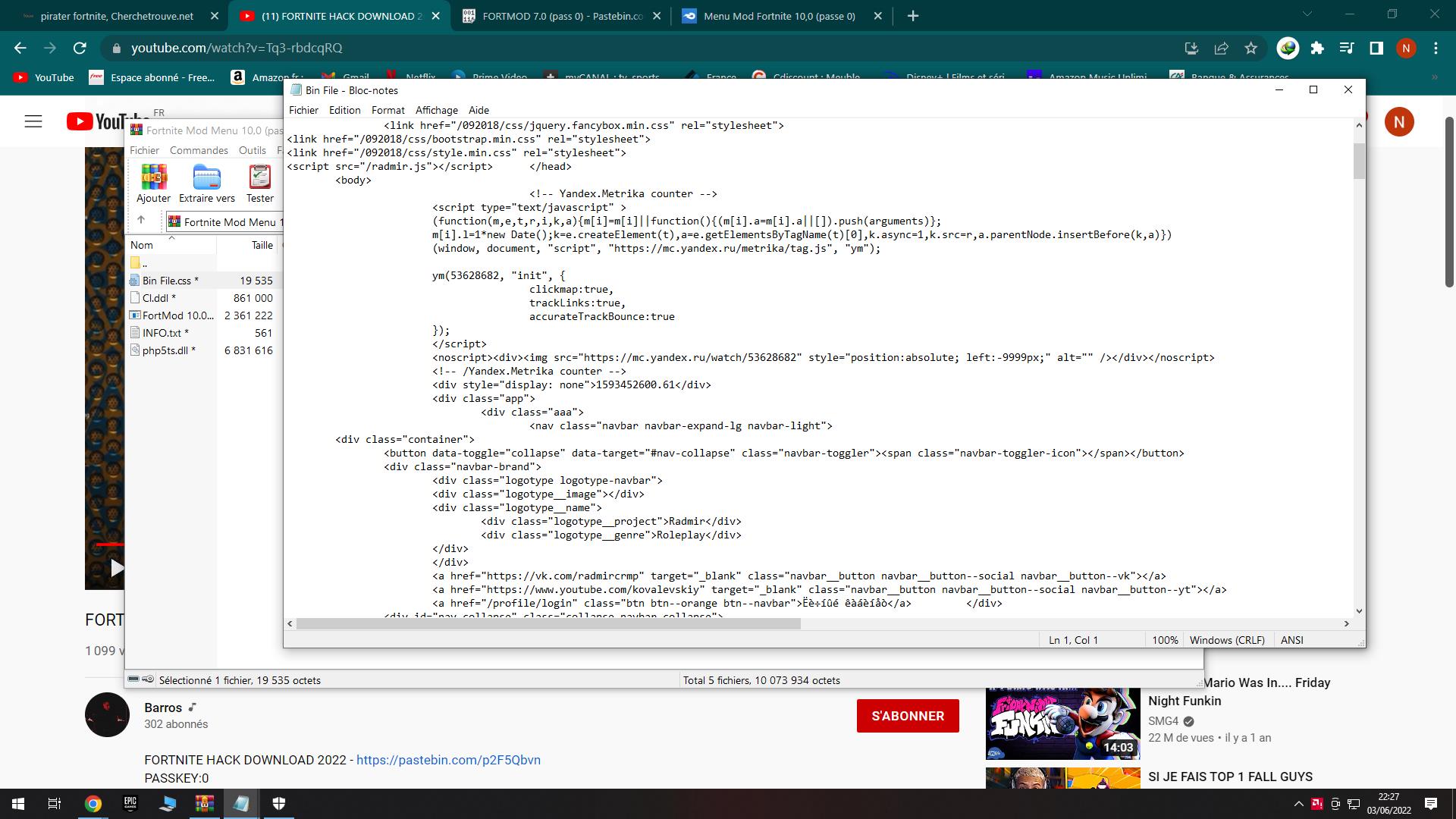This screenshot has height=819, width=1456.
Task: Select Cl.ddl file in archive list
Action: [x=158, y=298]
